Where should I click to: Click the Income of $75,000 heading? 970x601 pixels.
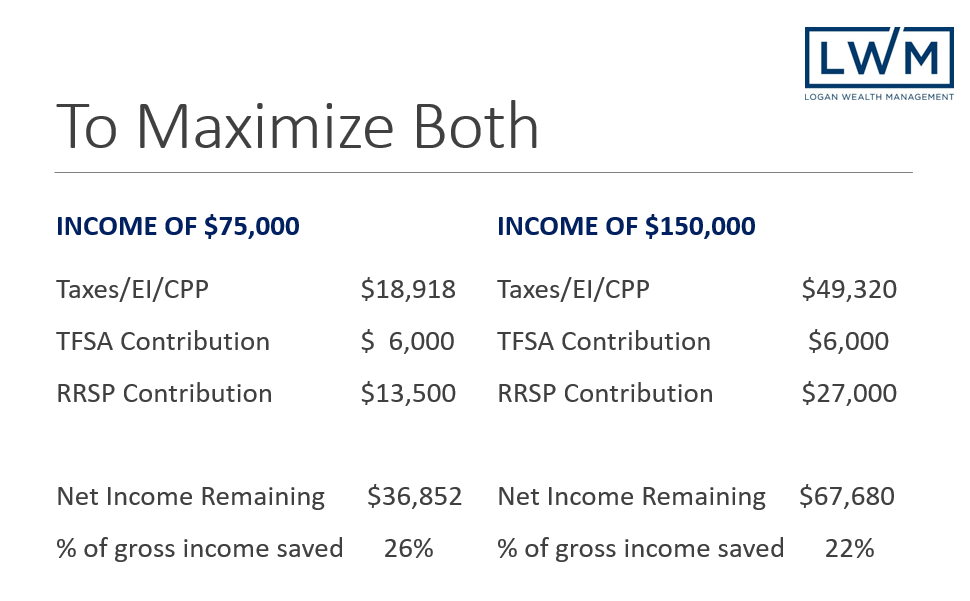(178, 226)
